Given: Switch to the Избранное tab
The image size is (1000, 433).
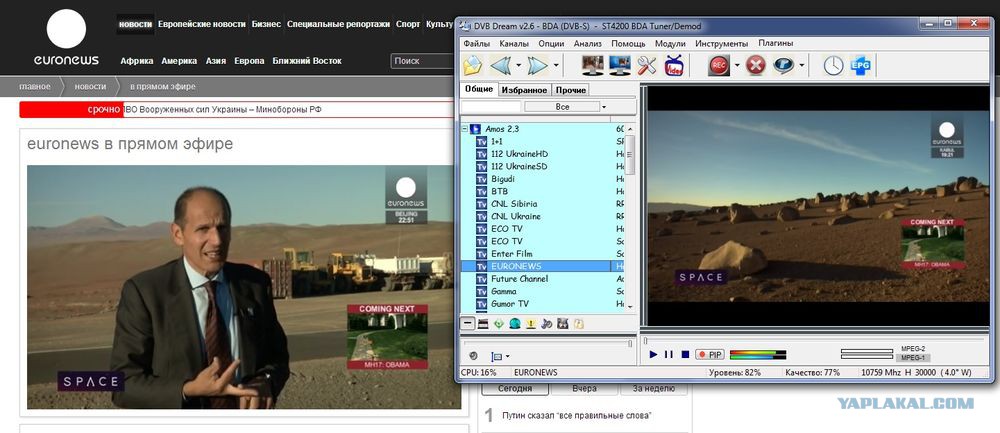Looking at the screenshot, I should (x=524, y=90).
